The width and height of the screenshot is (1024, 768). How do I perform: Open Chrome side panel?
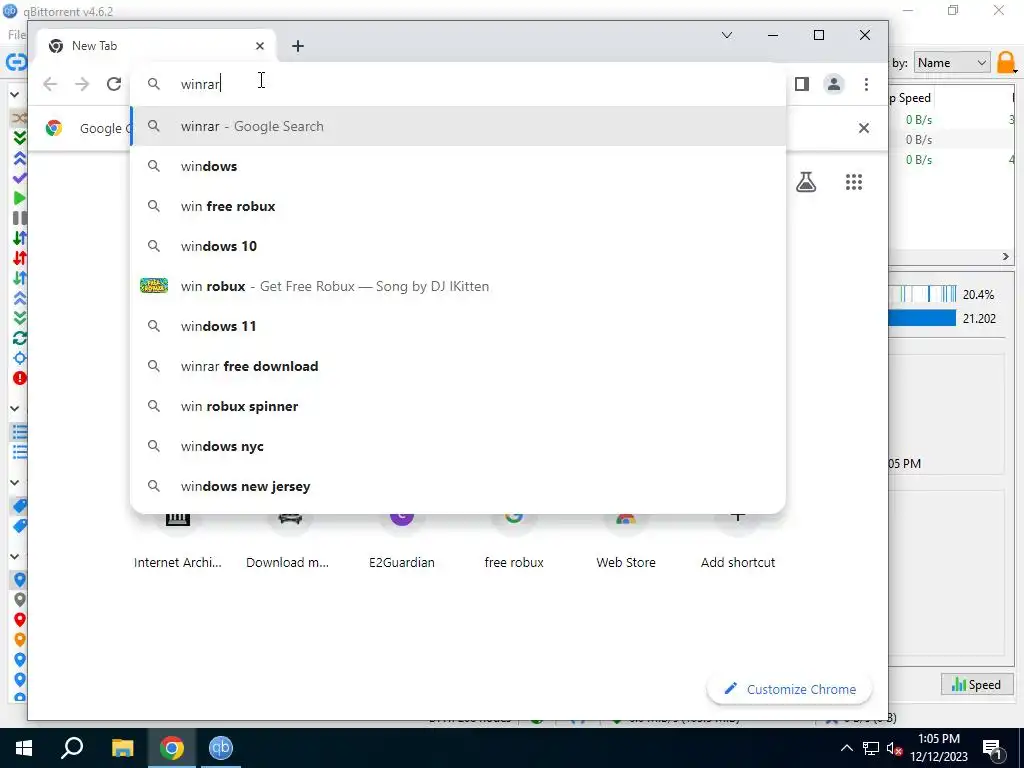802,84
